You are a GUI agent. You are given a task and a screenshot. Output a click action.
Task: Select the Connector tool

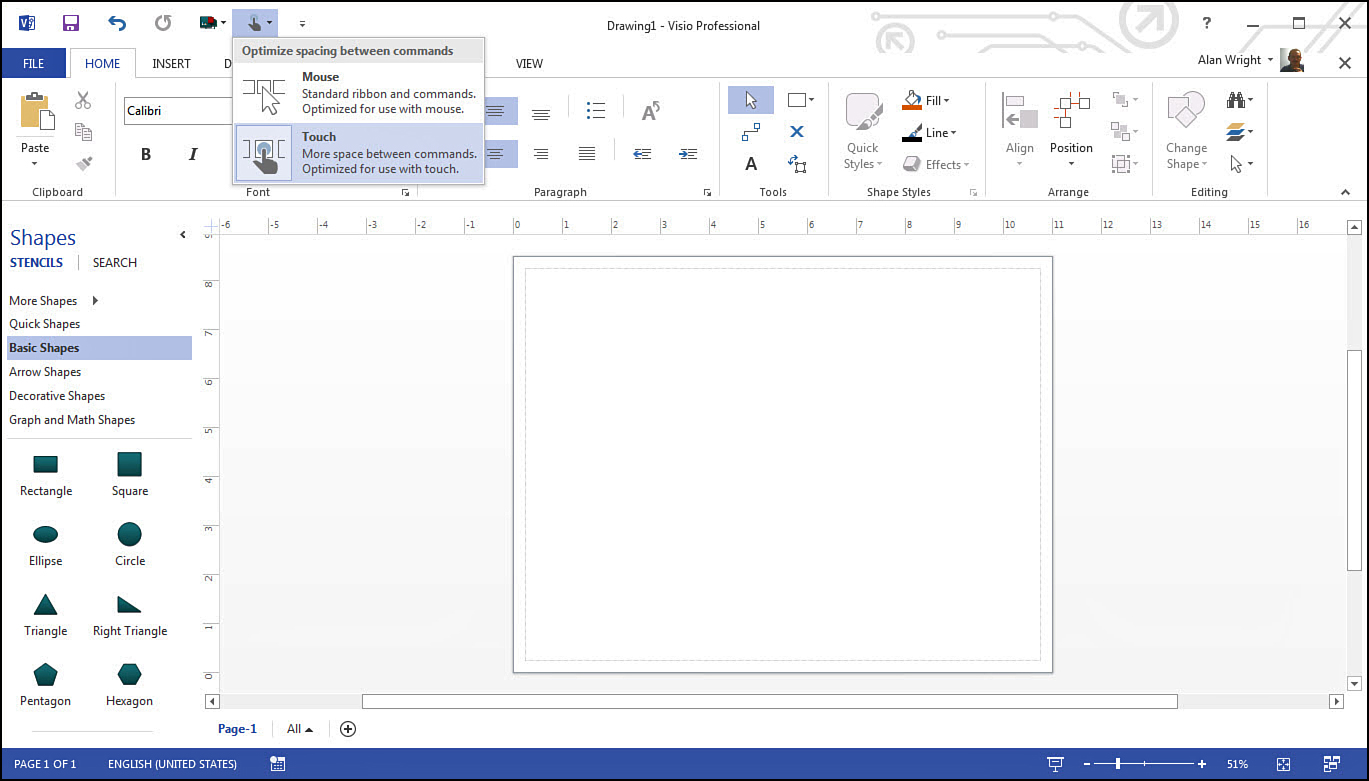751,132
